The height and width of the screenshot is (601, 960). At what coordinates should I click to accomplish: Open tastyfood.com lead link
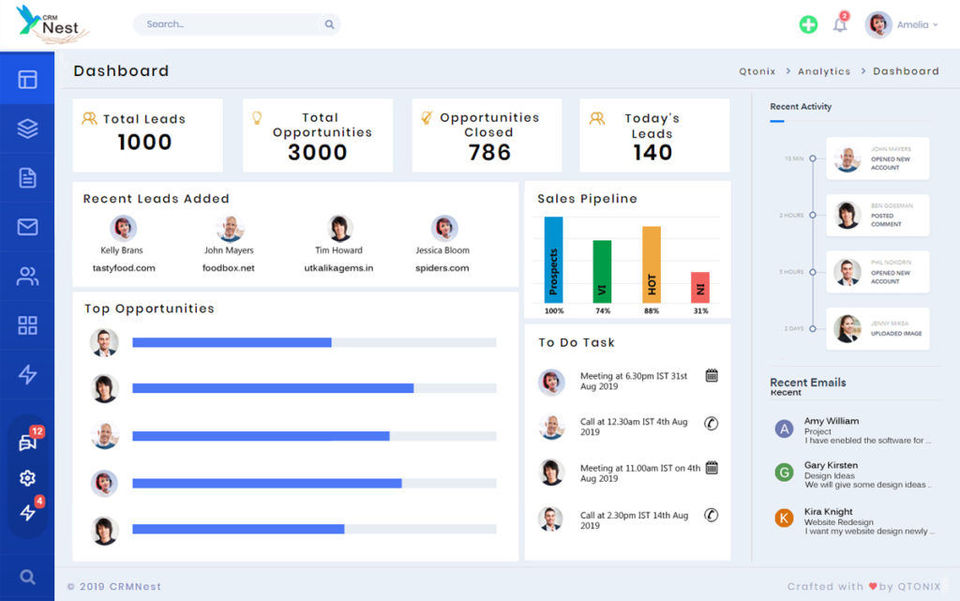pyautogui.click(x=124, y=268)
